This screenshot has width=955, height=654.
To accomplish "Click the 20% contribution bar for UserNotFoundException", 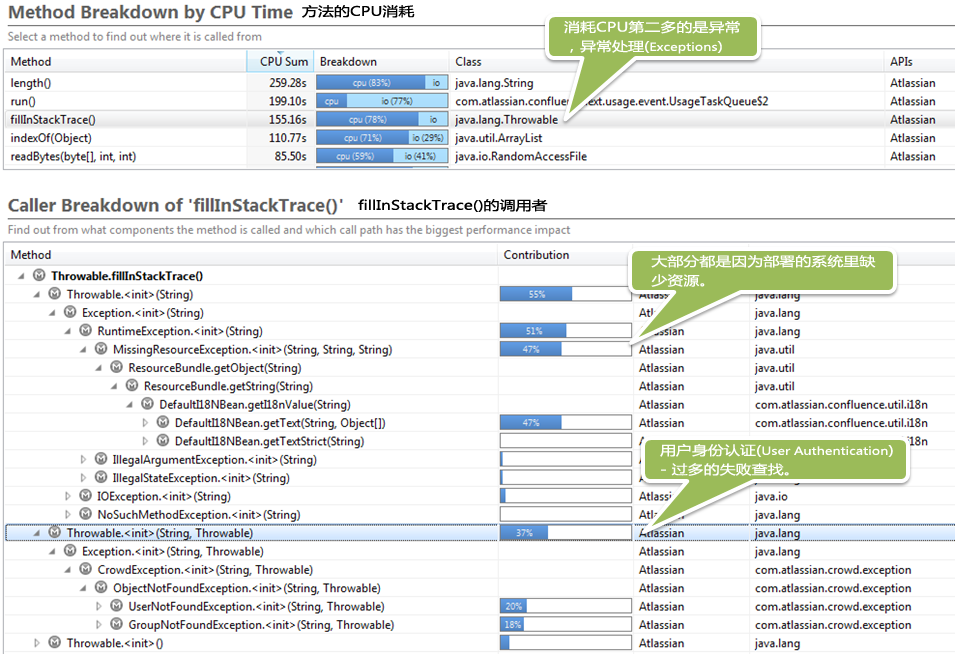I will (x=513, y=607).
